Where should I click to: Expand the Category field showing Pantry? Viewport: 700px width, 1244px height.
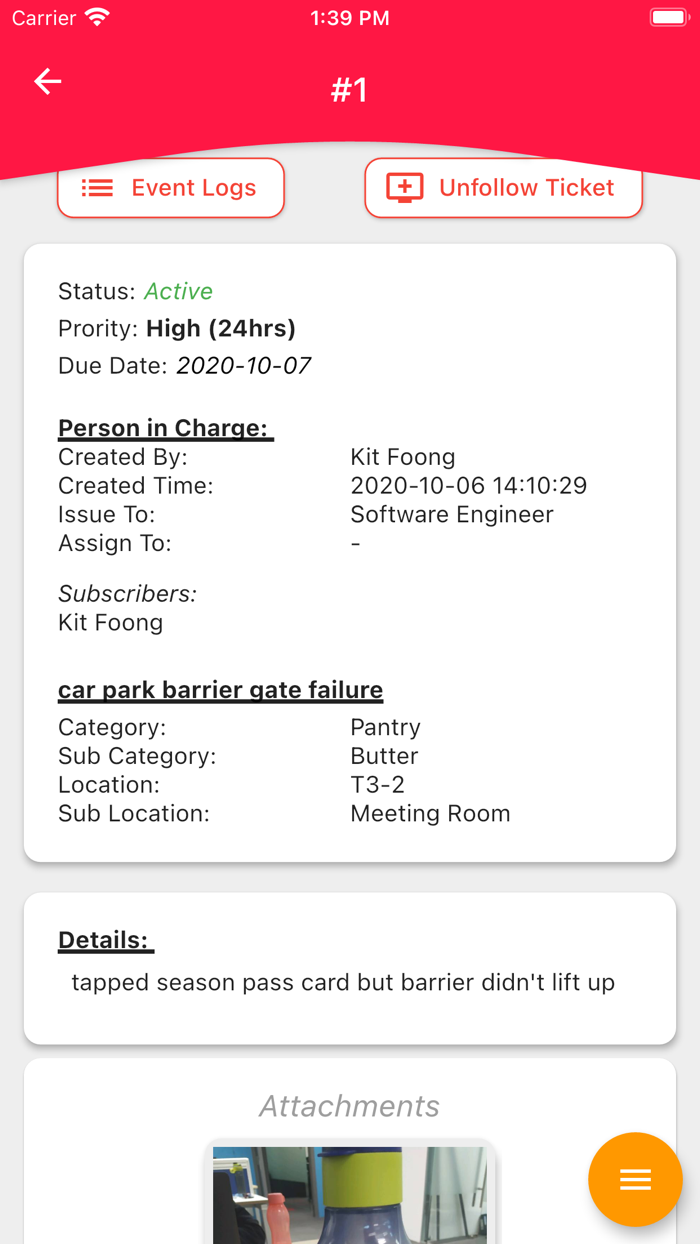(385, 727)
